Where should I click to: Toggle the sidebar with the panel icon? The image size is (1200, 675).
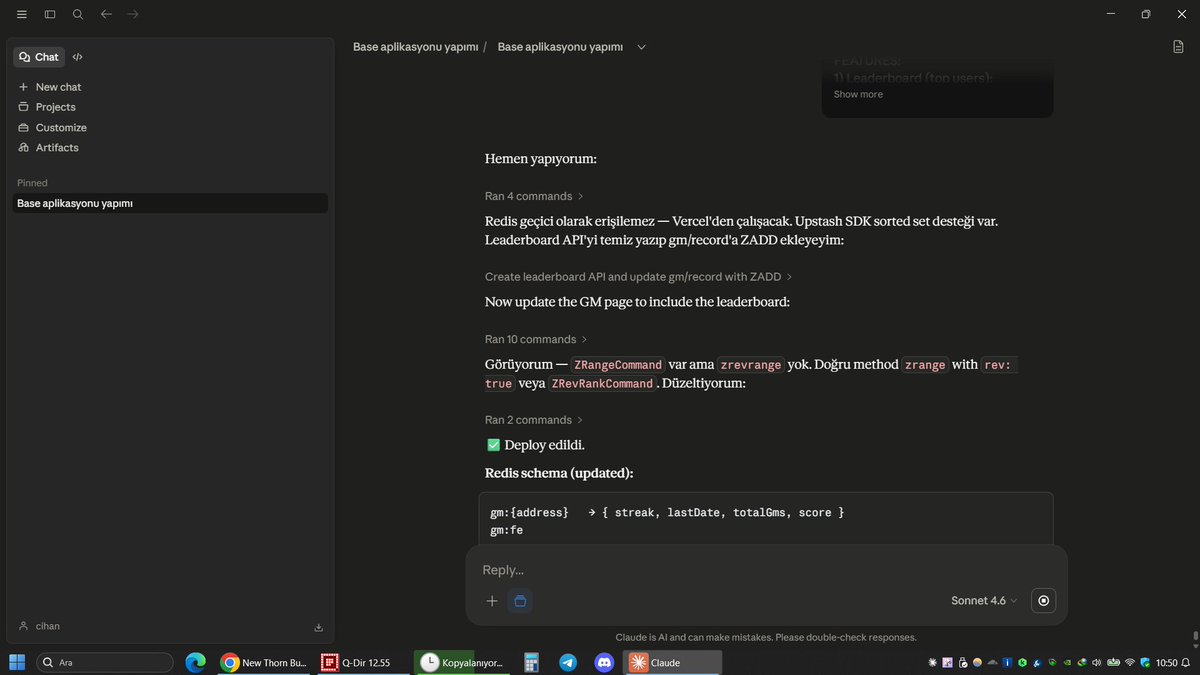point(49,14)
